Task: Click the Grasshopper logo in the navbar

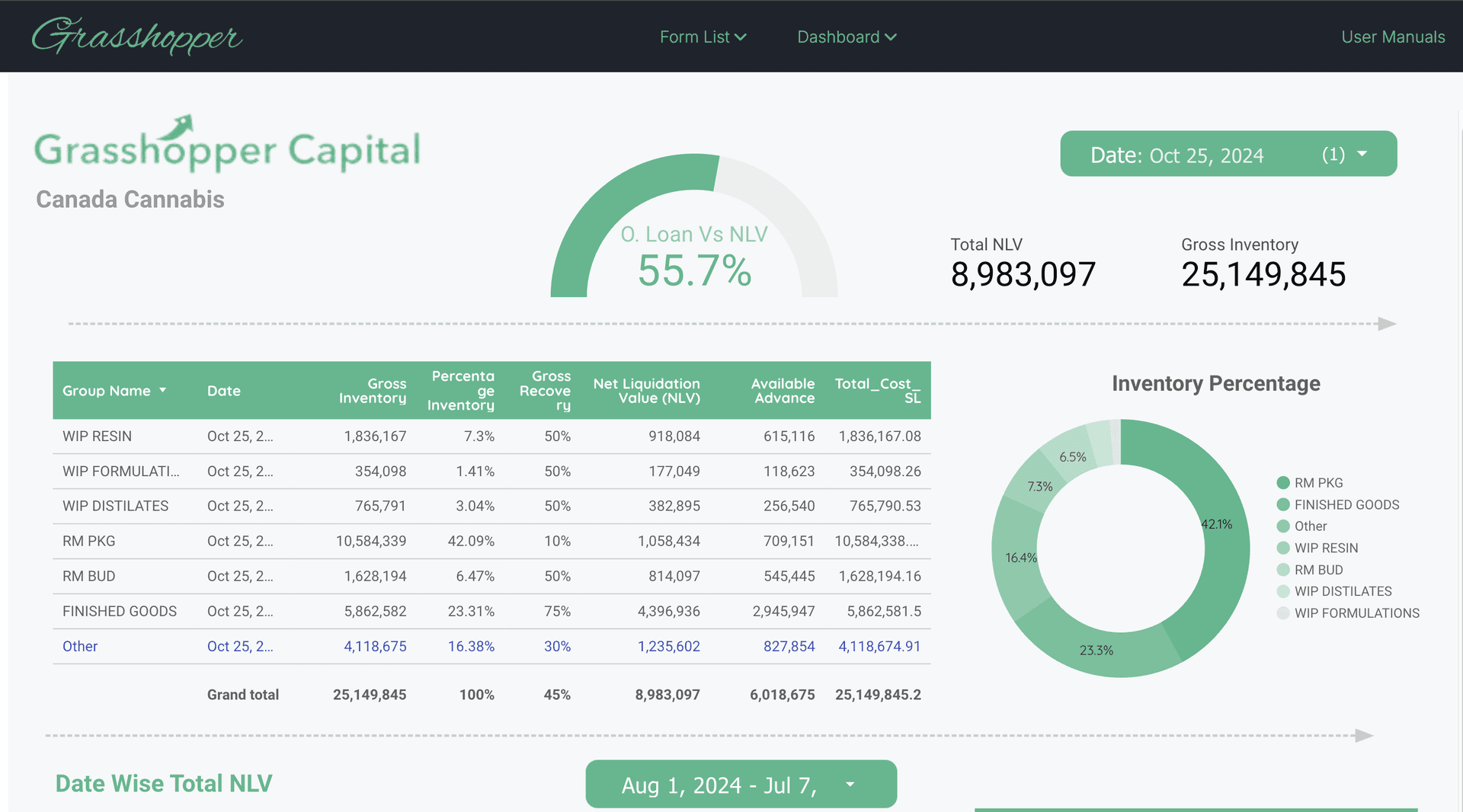Action: click(x=136, y=36)
